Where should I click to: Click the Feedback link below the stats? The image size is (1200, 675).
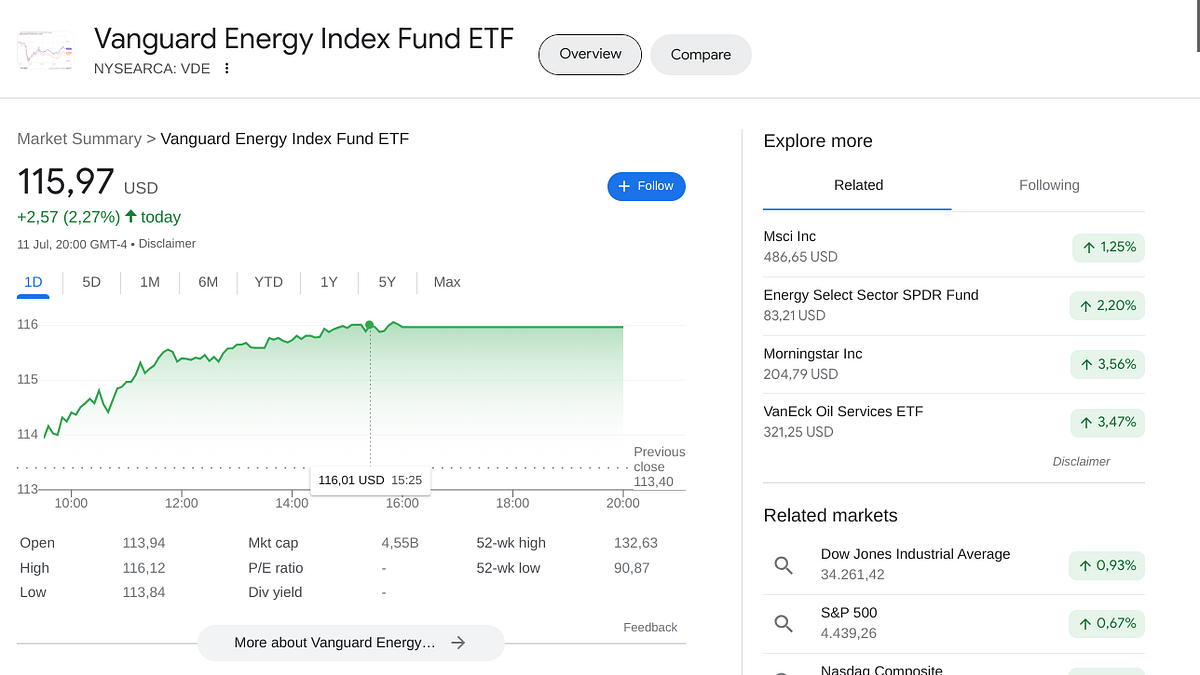point(650,626)
